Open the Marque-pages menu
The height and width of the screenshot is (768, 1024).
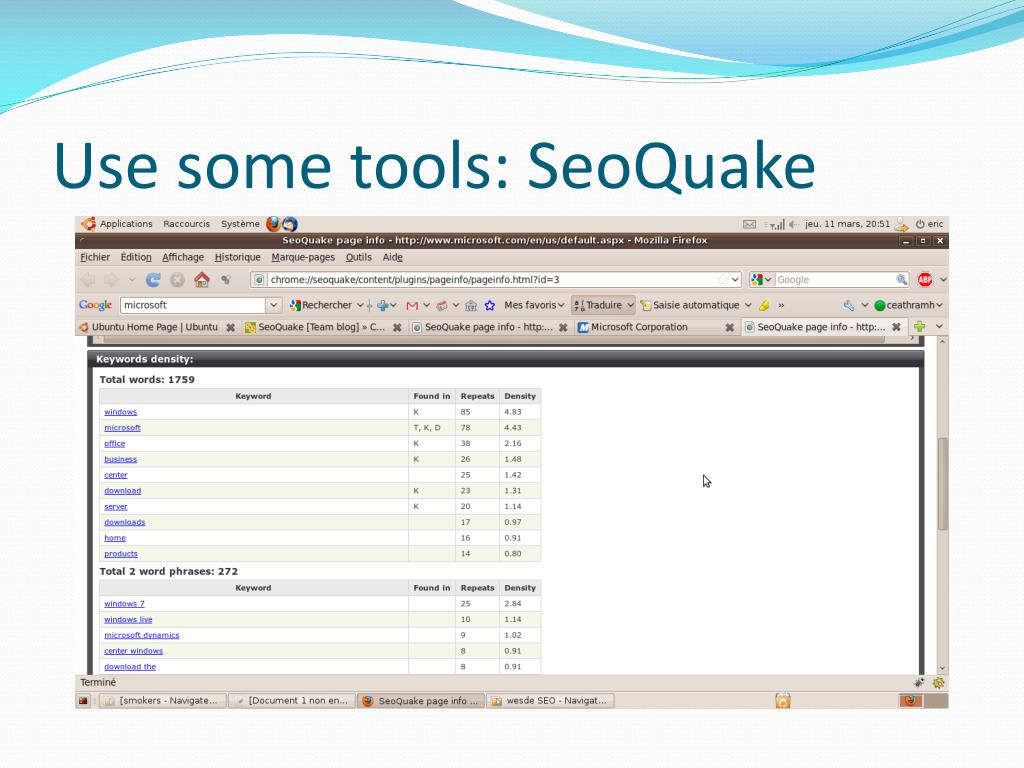click(303, 257)
